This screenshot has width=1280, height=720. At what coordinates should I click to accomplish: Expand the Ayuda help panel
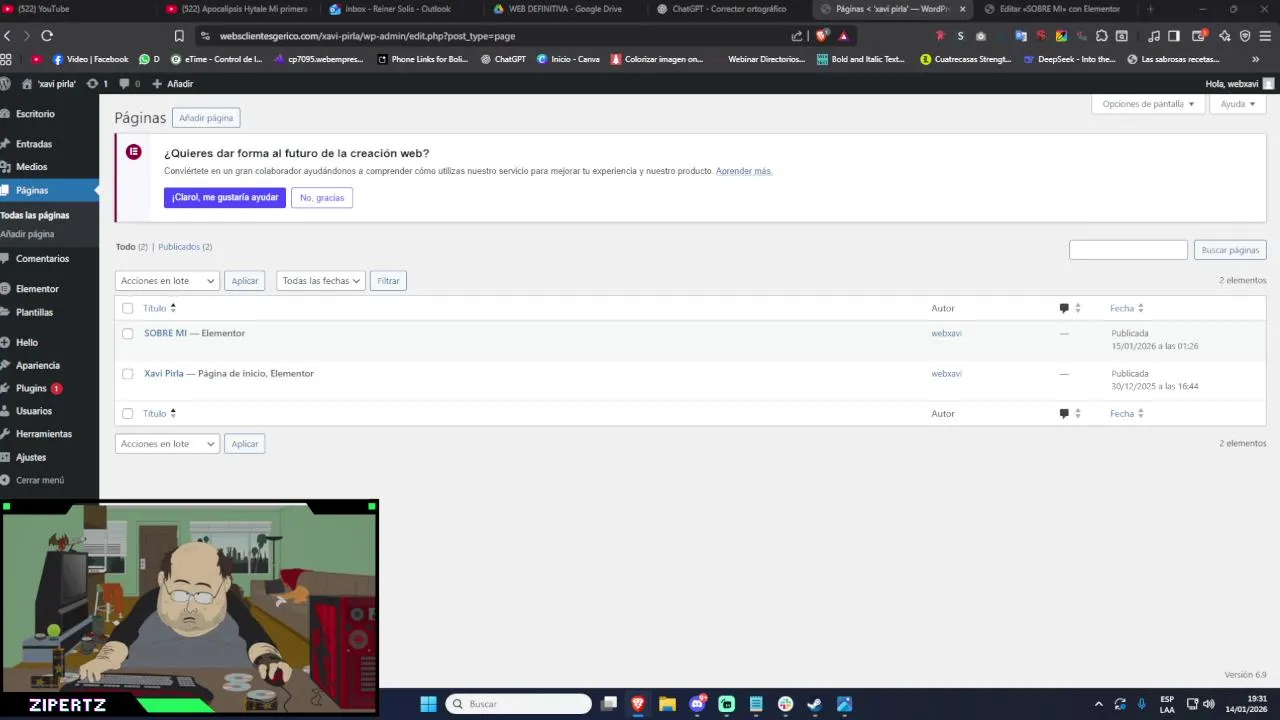pyautogui.click(x=1238, y=104)
